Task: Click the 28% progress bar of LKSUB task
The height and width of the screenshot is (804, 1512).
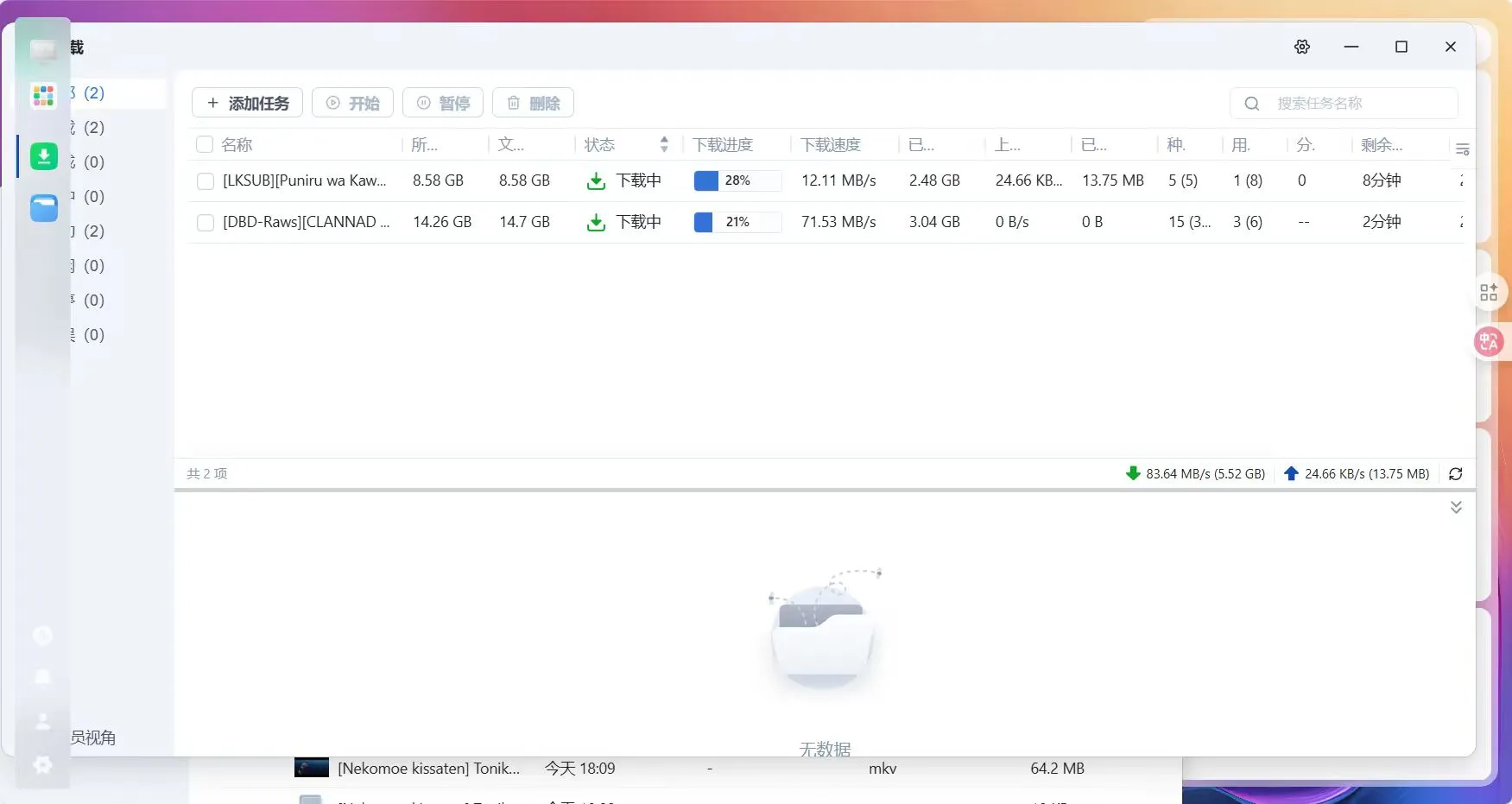Action: pos(737,180)
